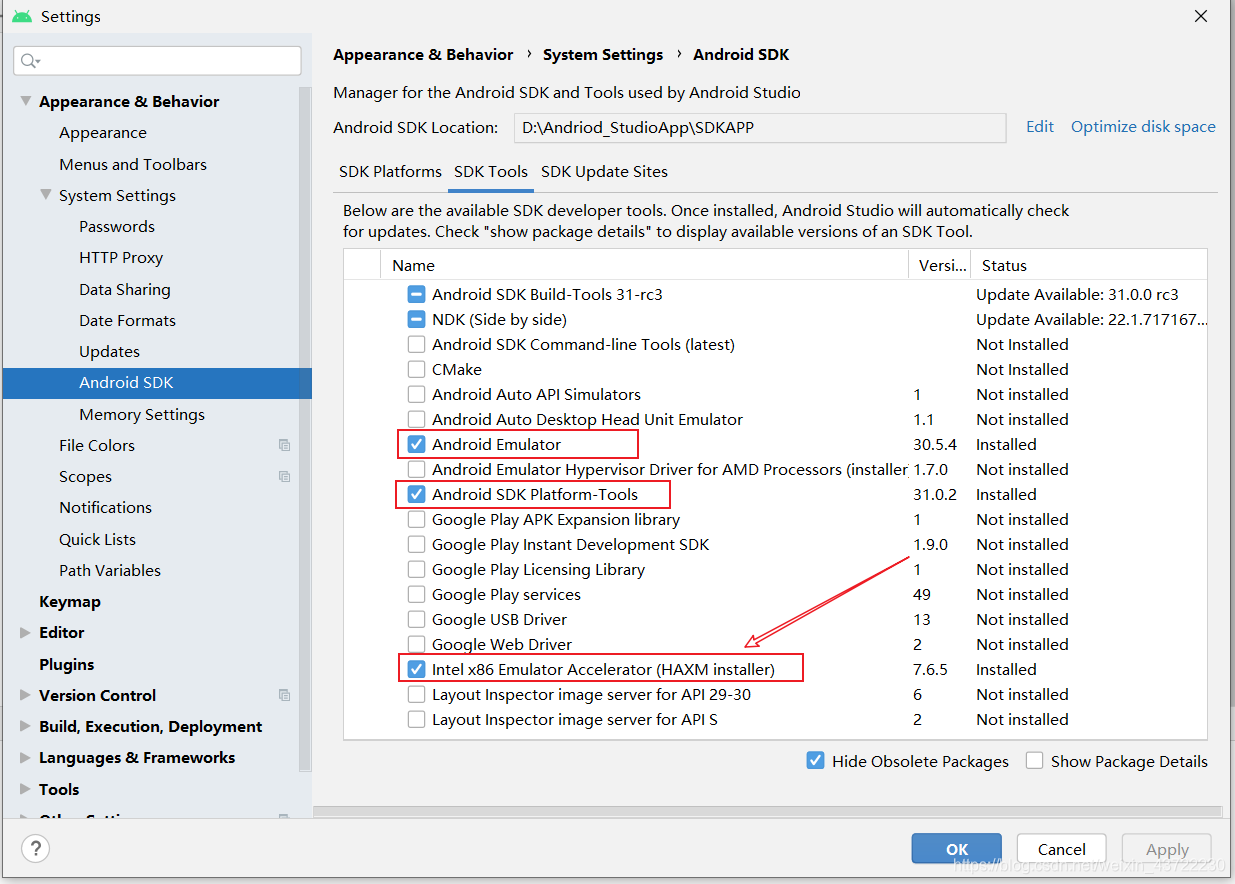Select Passwords in settings tree

(x=117, y=226)
